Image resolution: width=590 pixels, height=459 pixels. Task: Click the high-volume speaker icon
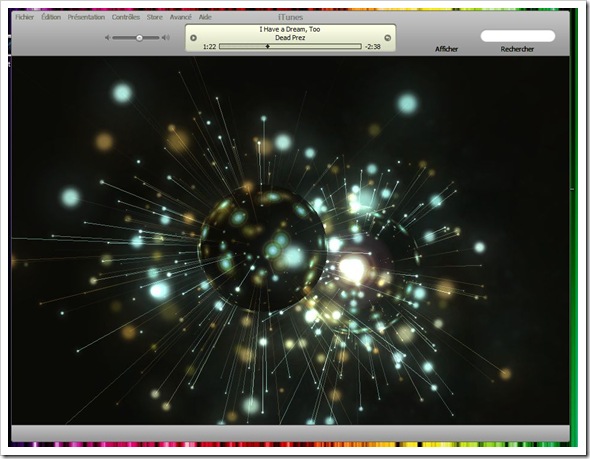(166, 37)
